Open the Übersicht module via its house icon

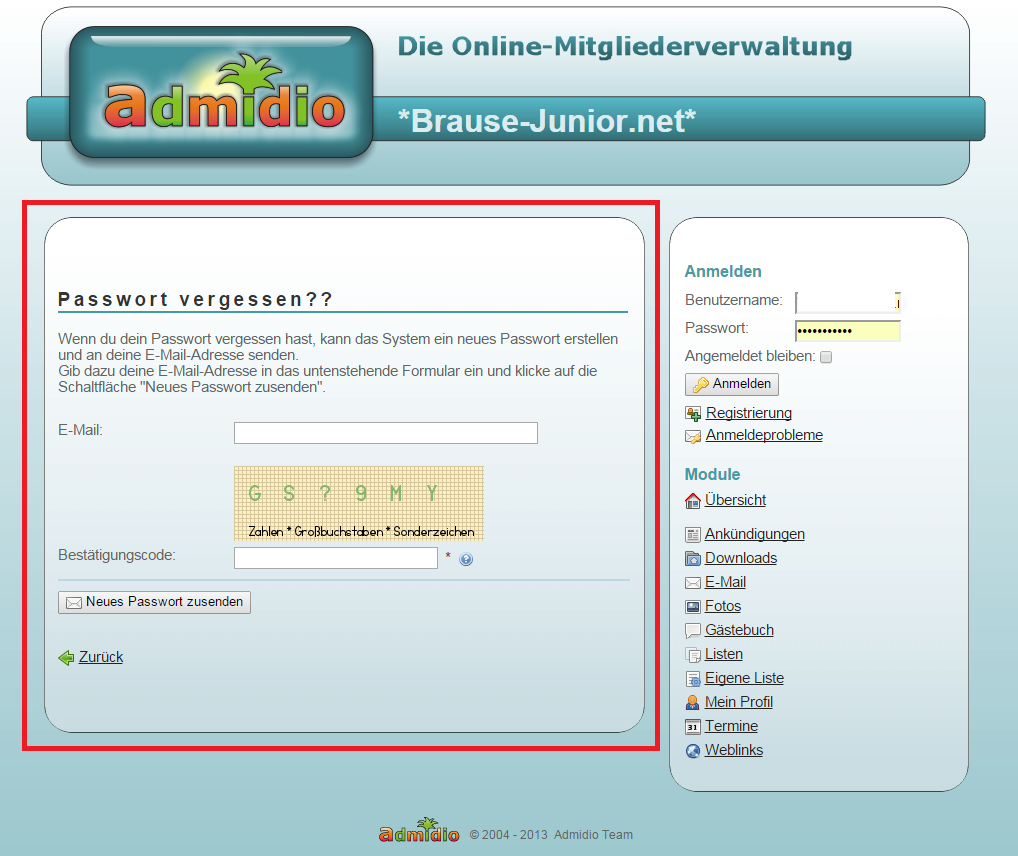tap(692, 499)
